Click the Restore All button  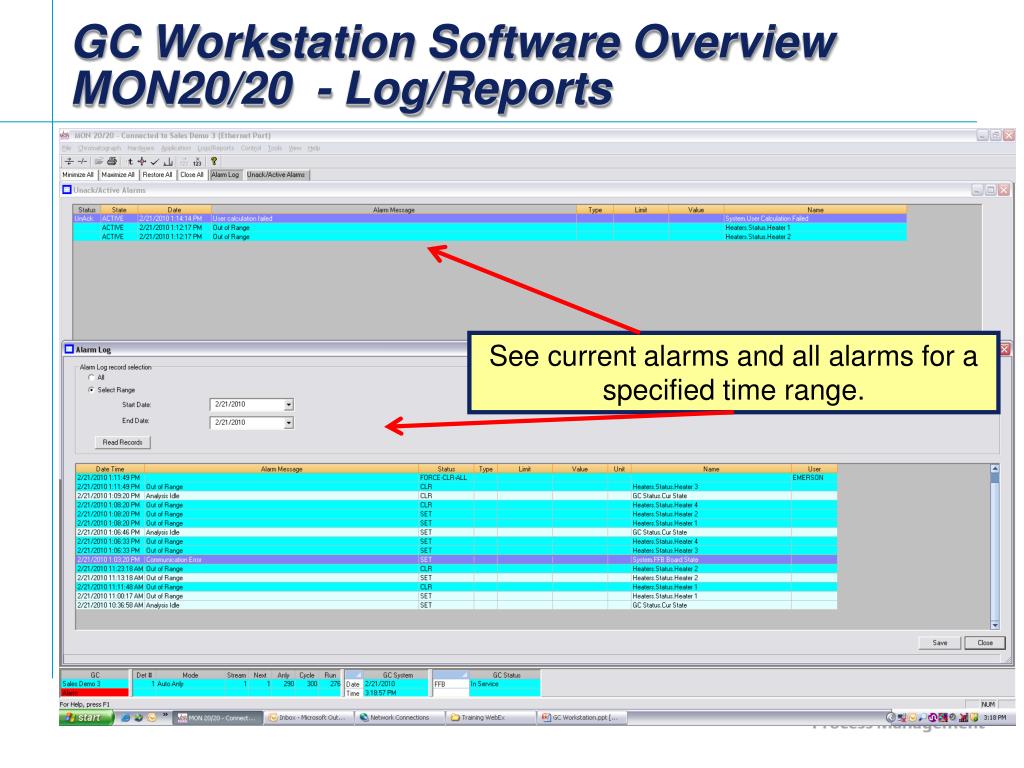click(x=157, y=175)
